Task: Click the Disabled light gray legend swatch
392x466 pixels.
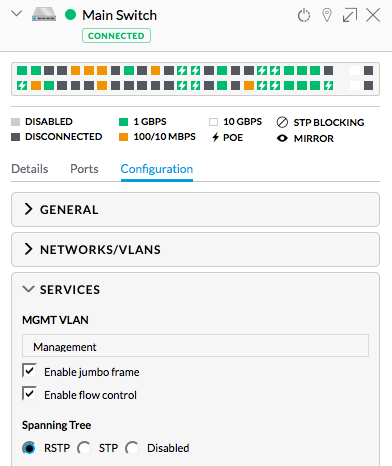Action: (15, 122)
